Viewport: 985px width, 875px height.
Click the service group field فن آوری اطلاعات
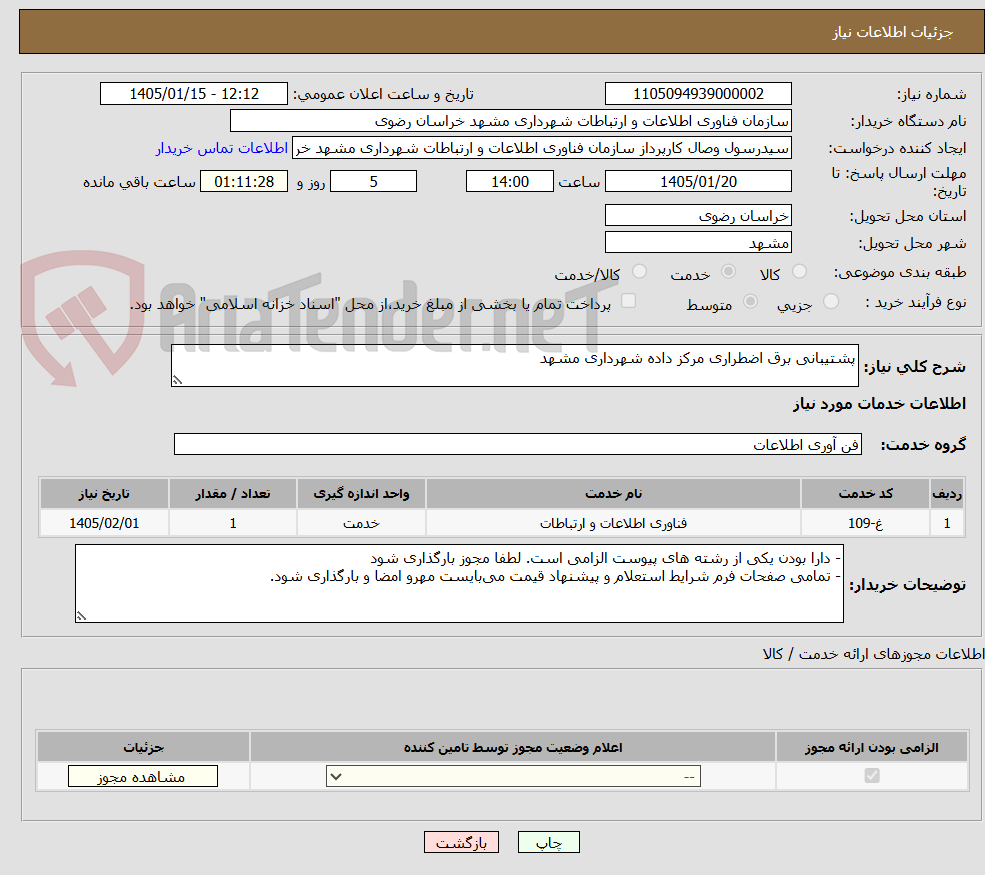(518, 444)
